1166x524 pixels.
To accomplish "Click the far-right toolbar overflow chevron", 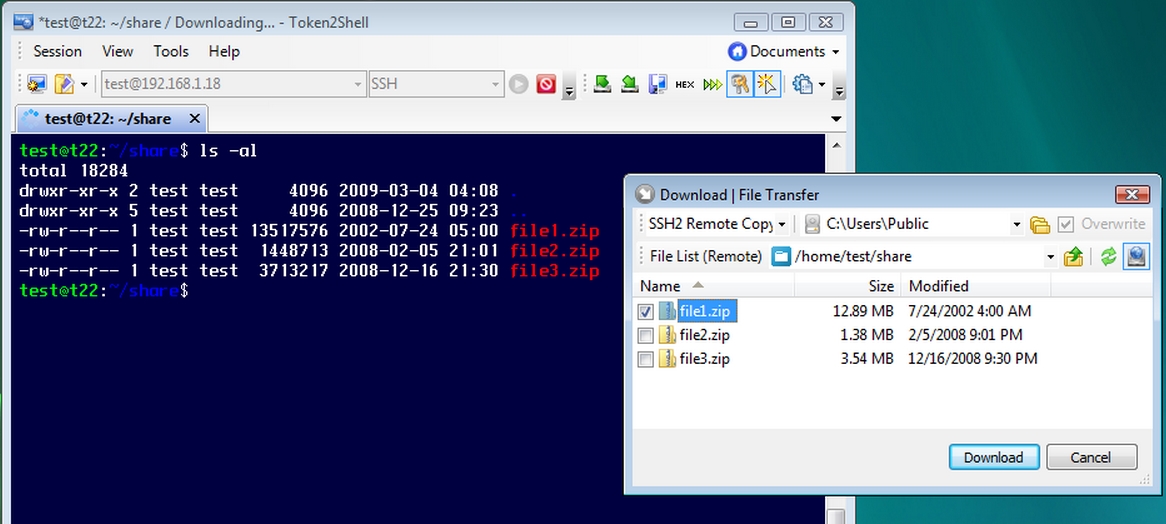I will click(x=840, y=85).
